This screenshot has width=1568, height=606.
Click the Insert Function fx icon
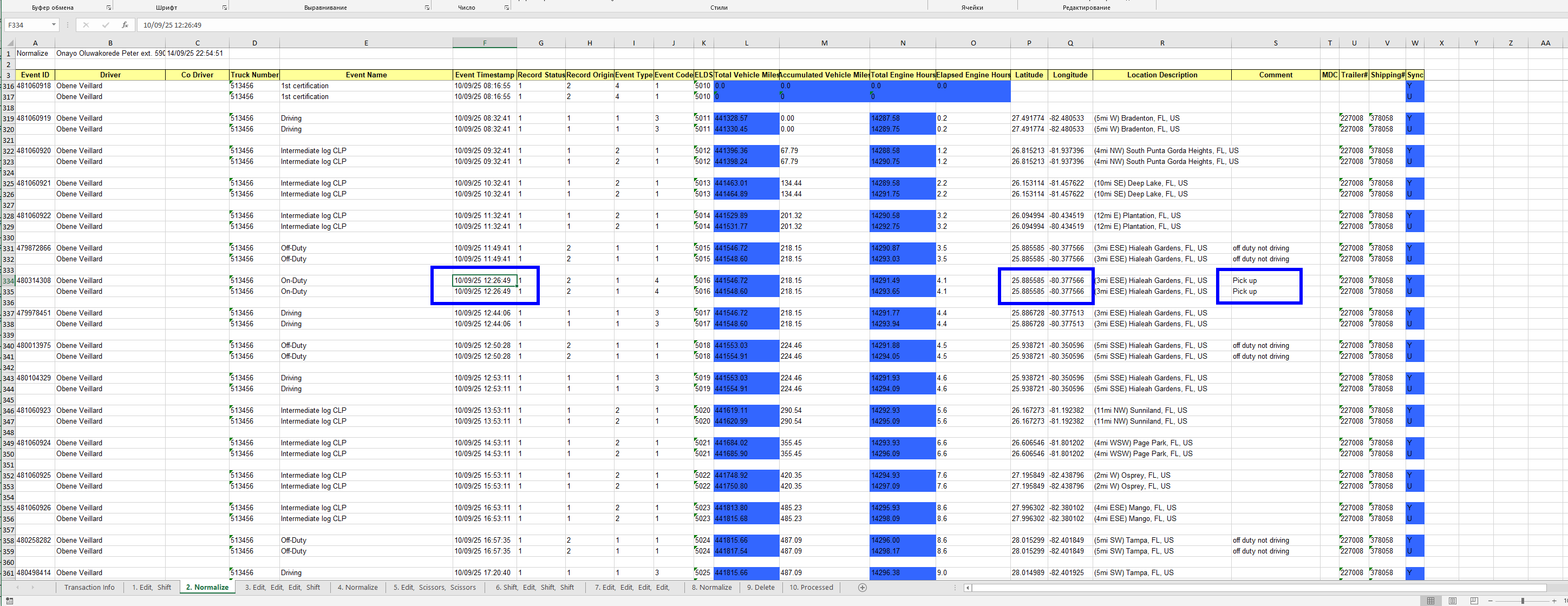tap(125, 25)
